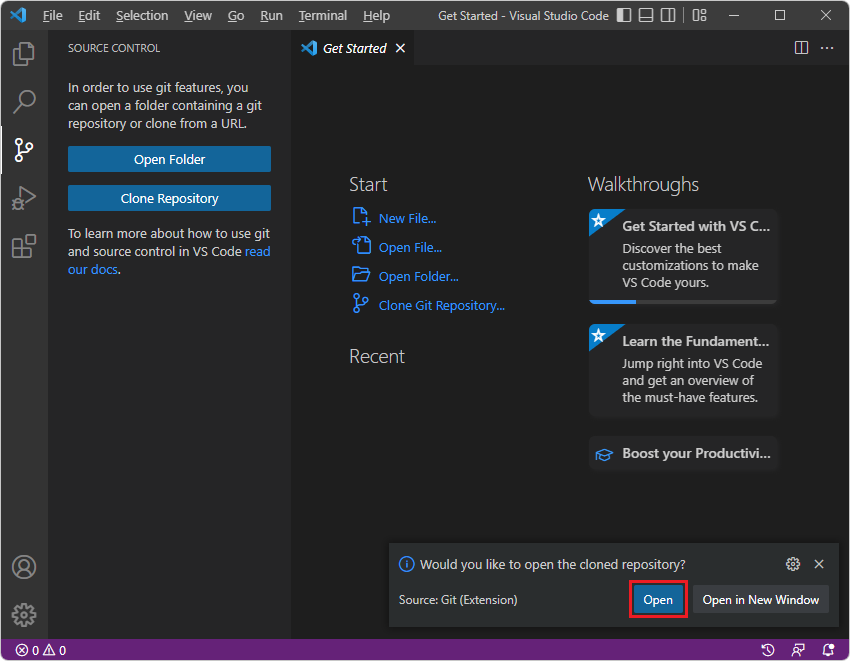
Task: Toggle the secondary side bar layout
Action: click(668, 16)
